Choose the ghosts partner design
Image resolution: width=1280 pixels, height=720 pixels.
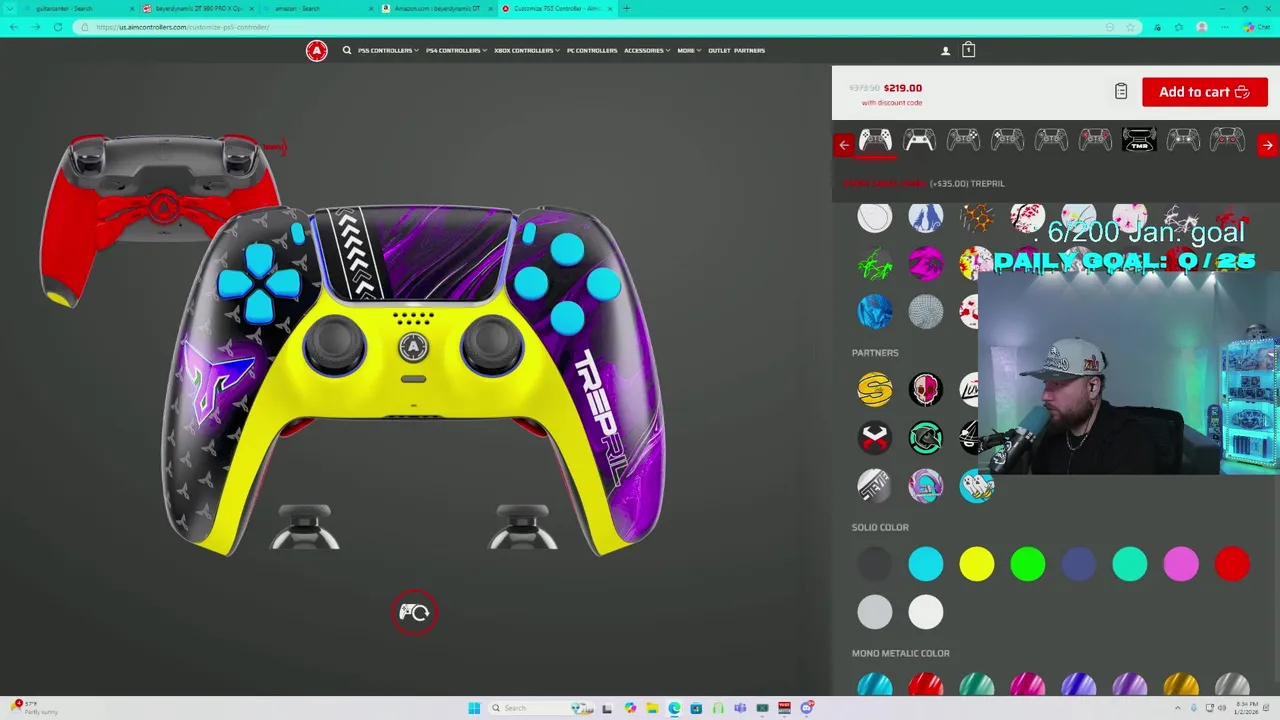[x=976, y=486]
